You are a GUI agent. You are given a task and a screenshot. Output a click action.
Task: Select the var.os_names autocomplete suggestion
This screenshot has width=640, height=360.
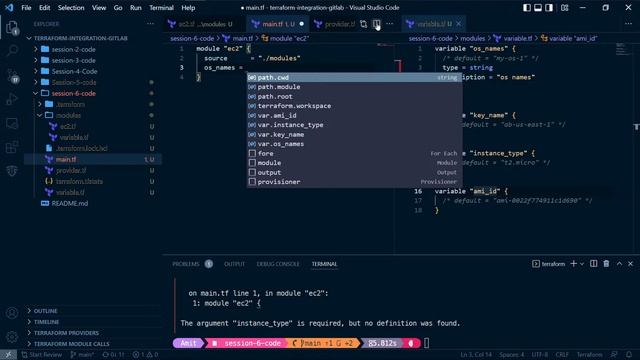[x=354, y=144]
